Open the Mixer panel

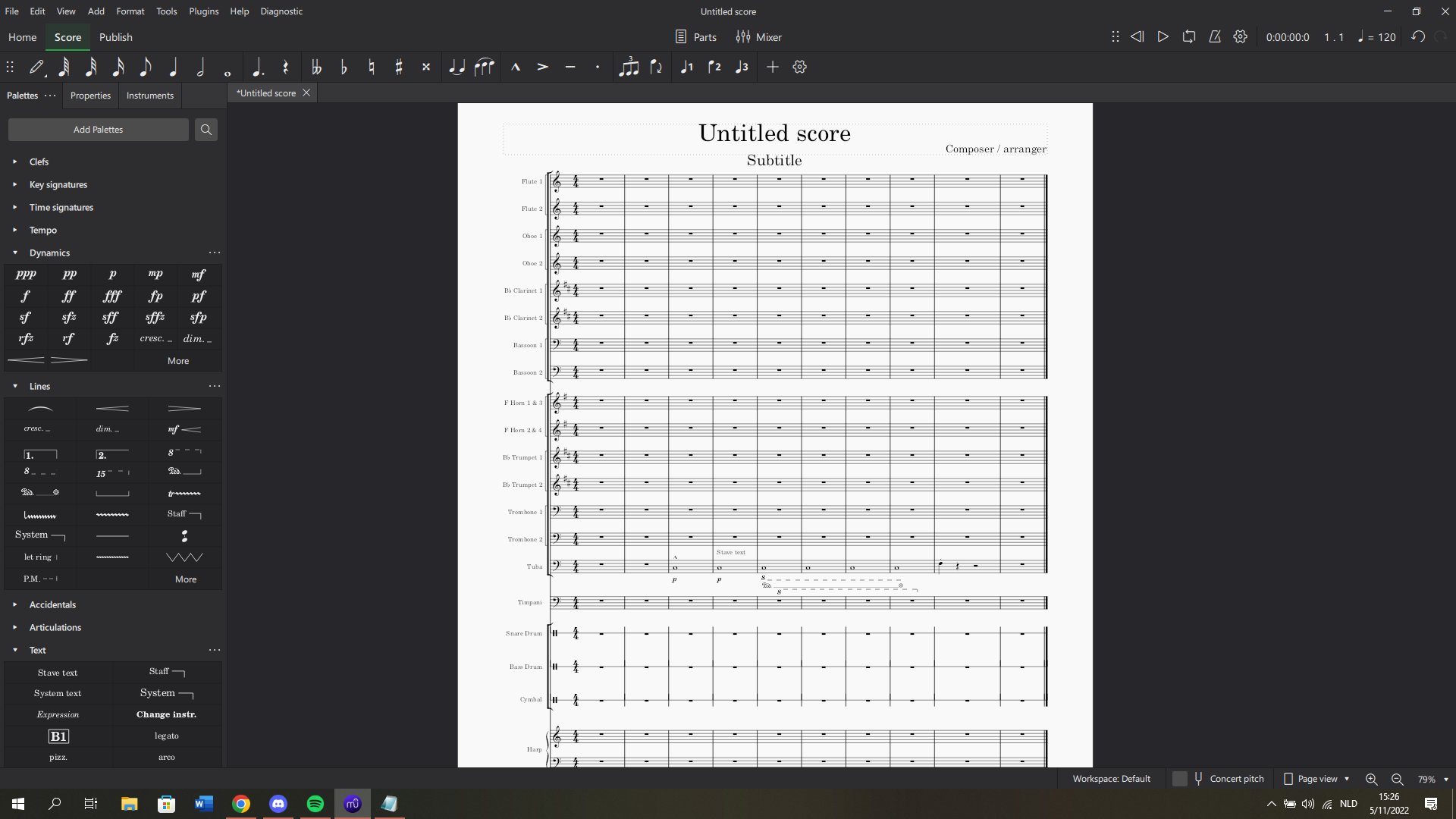click(x=758, y=36)
